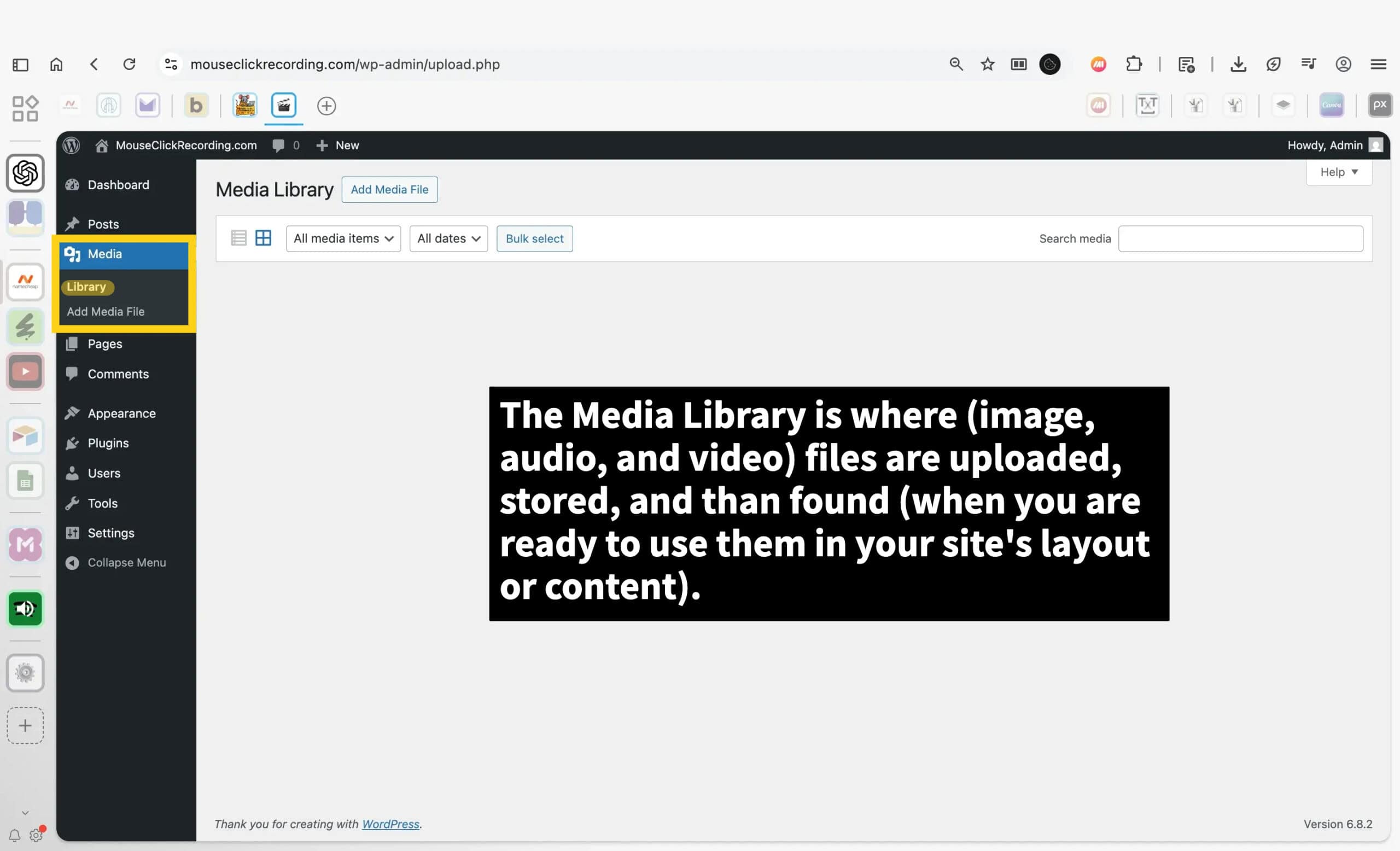Expand the Help tab dropdown
Viewport: 1400px width, 851px height.
(x=1339, y=172)
